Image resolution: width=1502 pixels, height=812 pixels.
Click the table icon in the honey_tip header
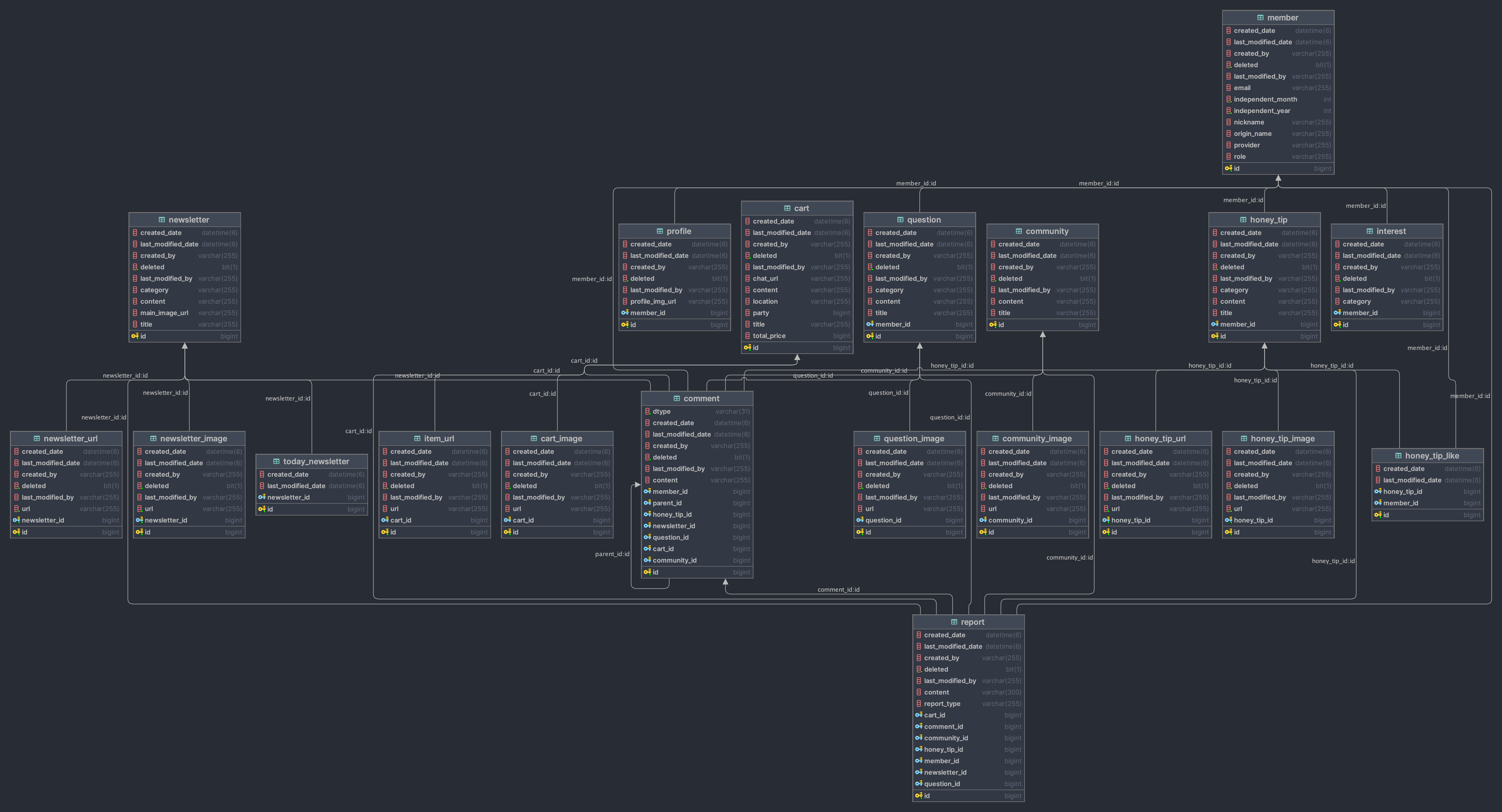coord(1243,220)
